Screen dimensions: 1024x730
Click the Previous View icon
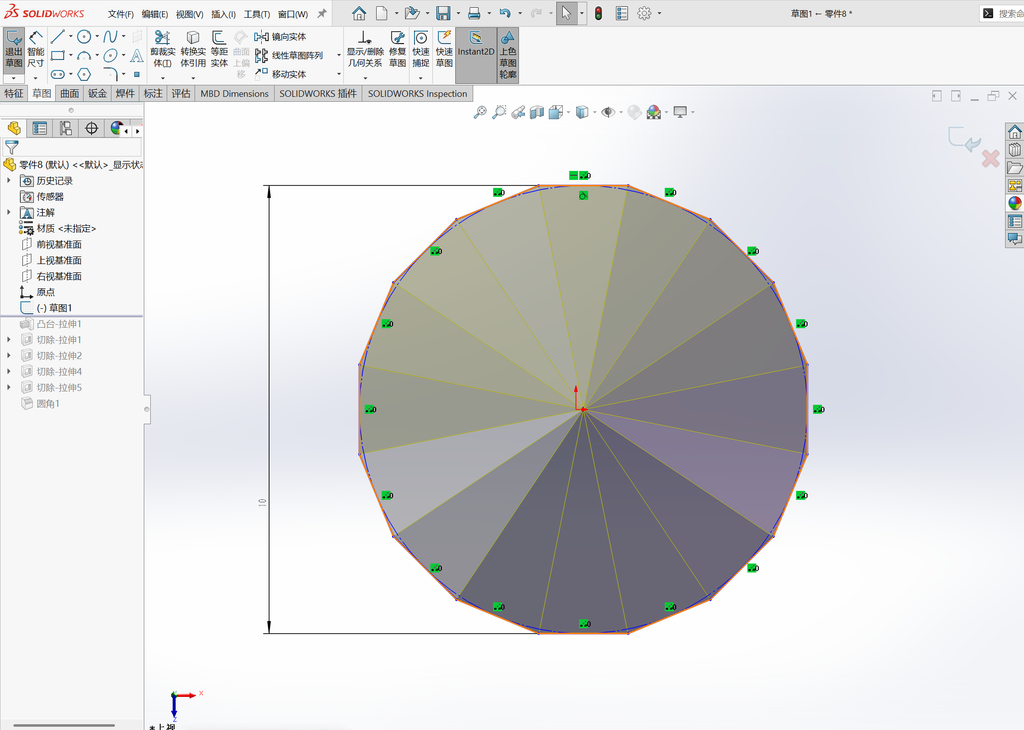518,112
